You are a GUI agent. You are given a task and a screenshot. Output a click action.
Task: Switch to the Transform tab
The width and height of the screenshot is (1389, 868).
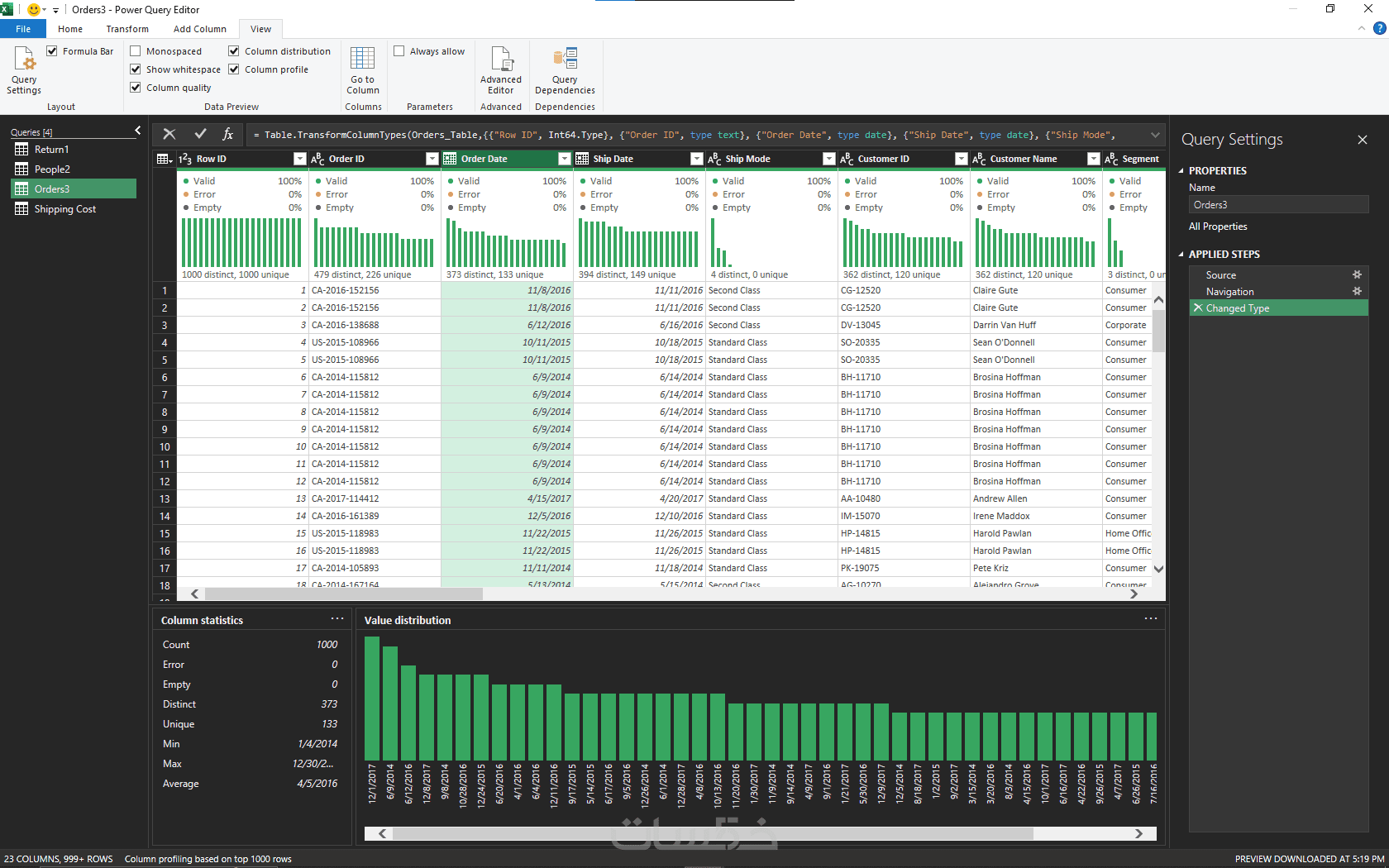click(127, 29)
